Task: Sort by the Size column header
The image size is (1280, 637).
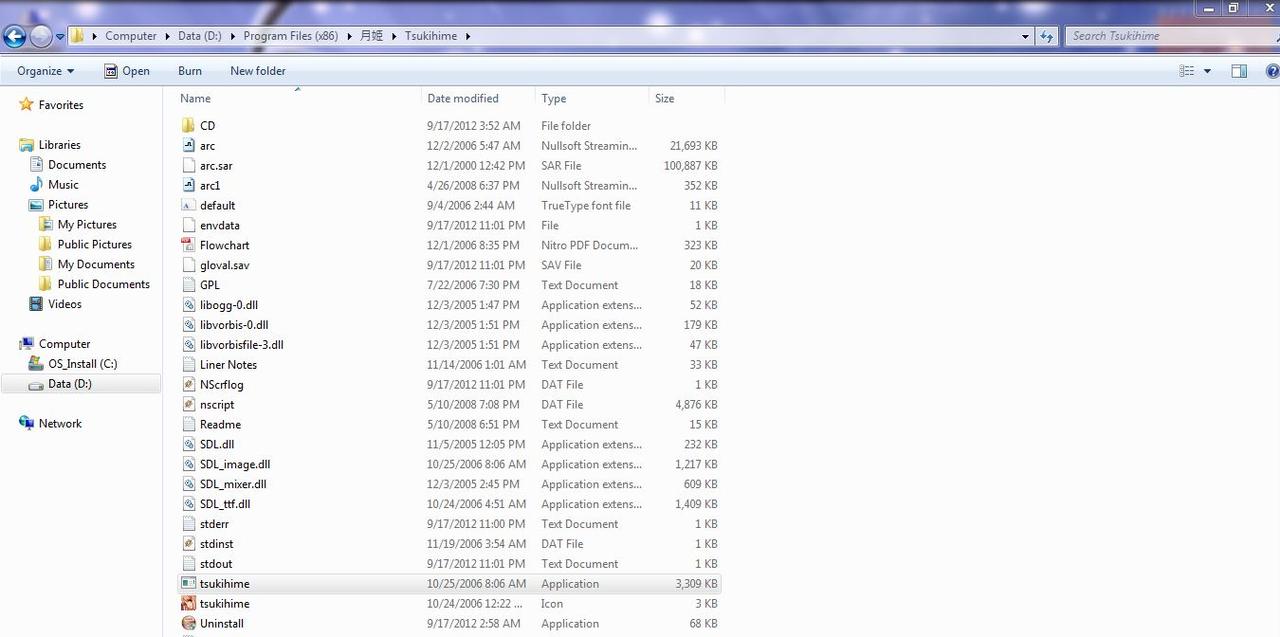Action: tap(665, 99)
